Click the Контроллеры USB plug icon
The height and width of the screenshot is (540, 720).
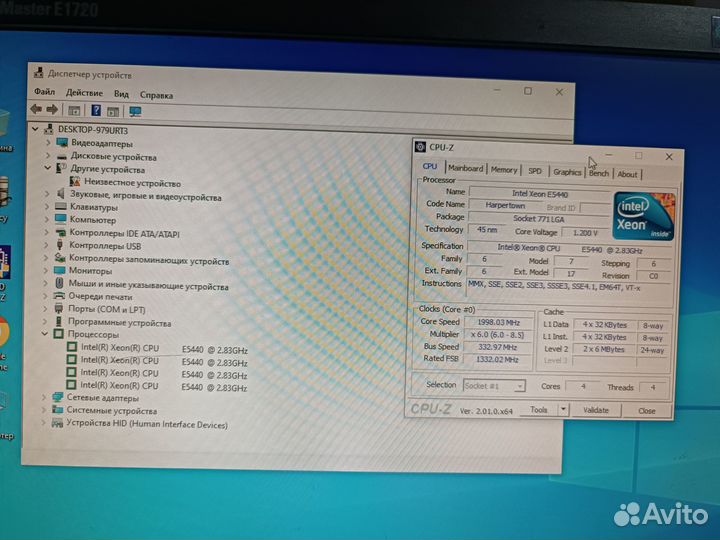[x=60, y=245]
